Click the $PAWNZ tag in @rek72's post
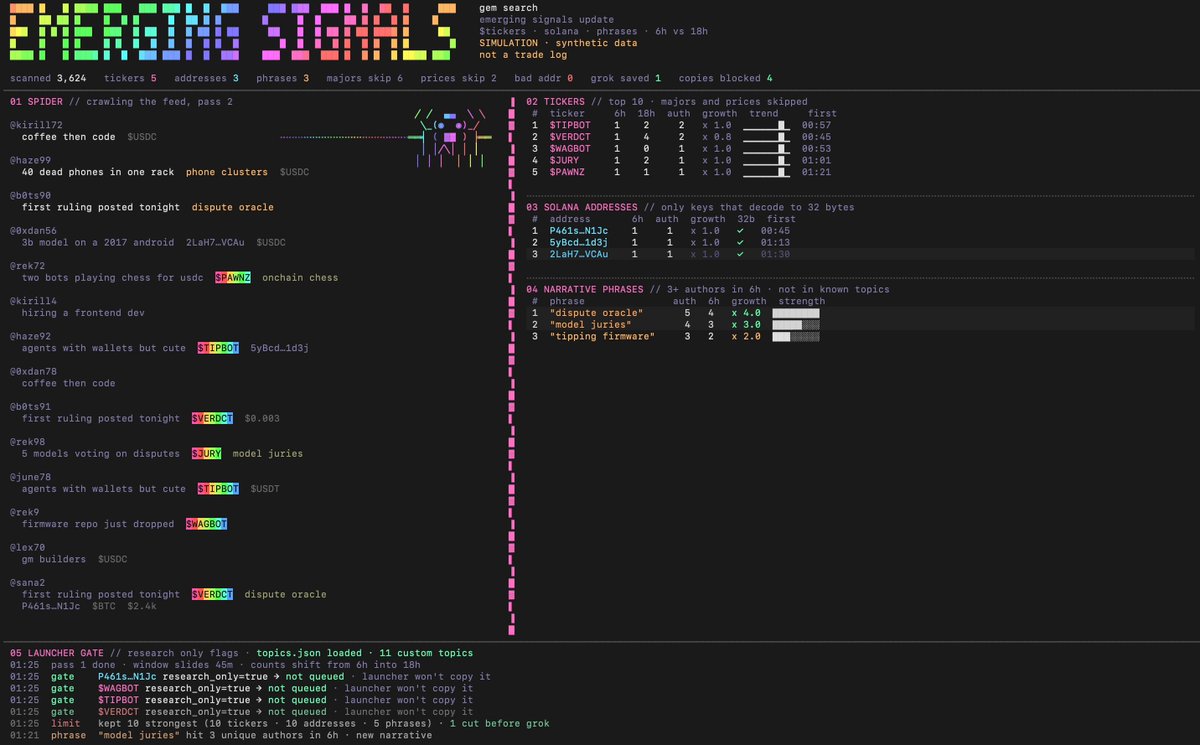 click(x=233, y=277)
